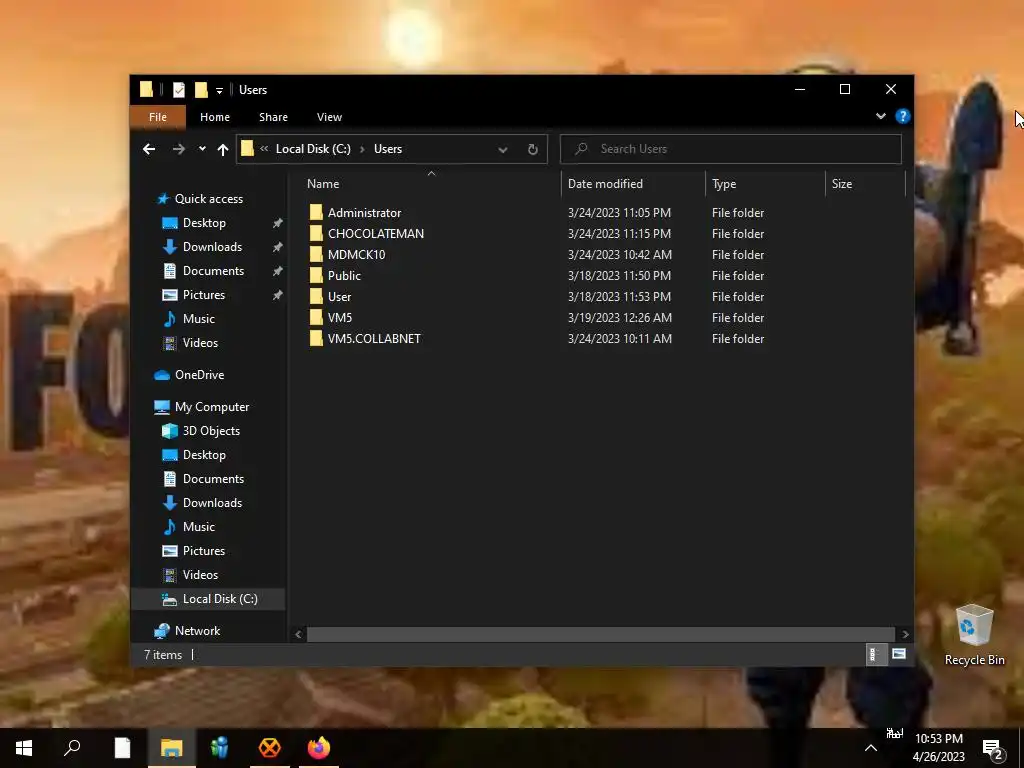Screen dimensions: 1024x768
Task: Click New folder icon in quick access toolbar
Action: (201, 89)
